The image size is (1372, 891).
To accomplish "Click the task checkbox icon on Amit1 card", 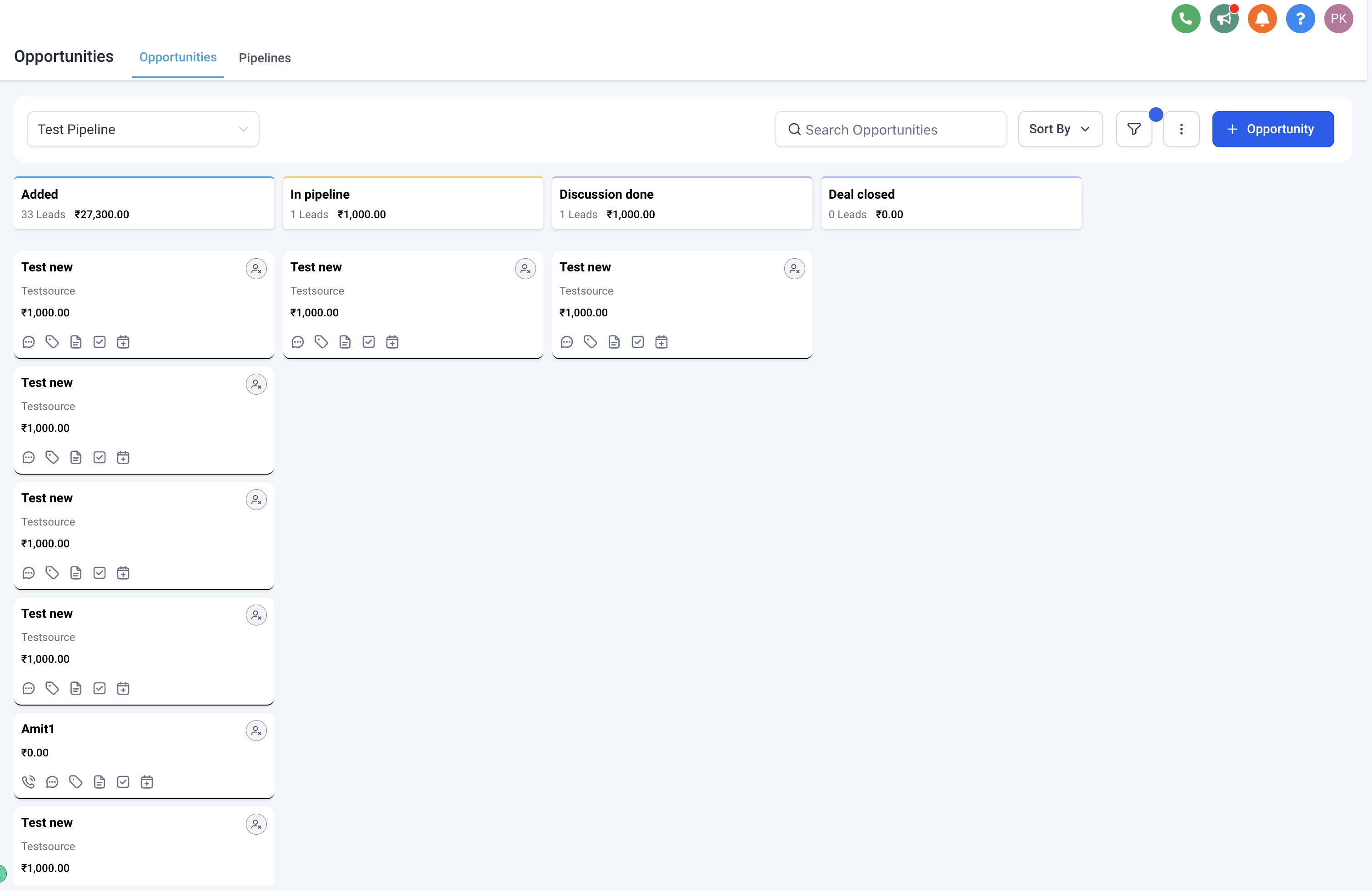I will coord(123,781).
